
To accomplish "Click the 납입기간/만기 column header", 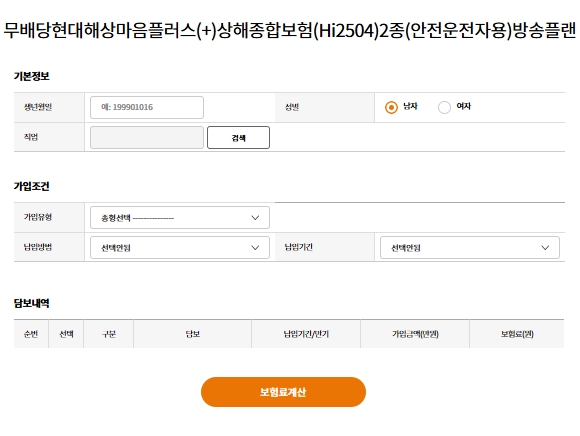I will pyautogui.click(x=306, y=334).
